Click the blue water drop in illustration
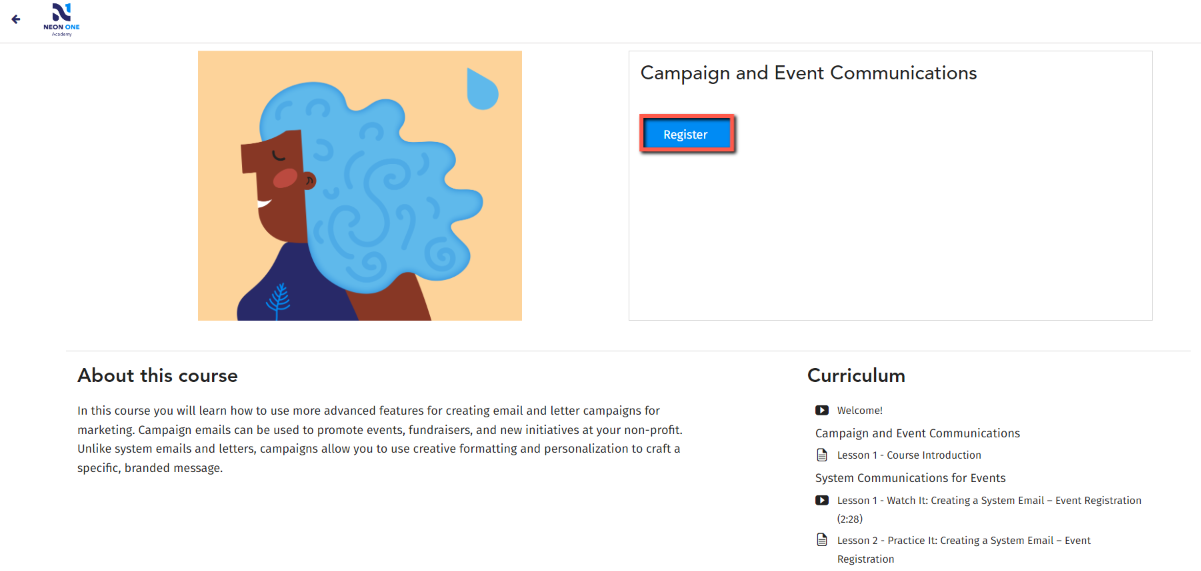This screenshot has height=571, width=1201. point(482,88)
